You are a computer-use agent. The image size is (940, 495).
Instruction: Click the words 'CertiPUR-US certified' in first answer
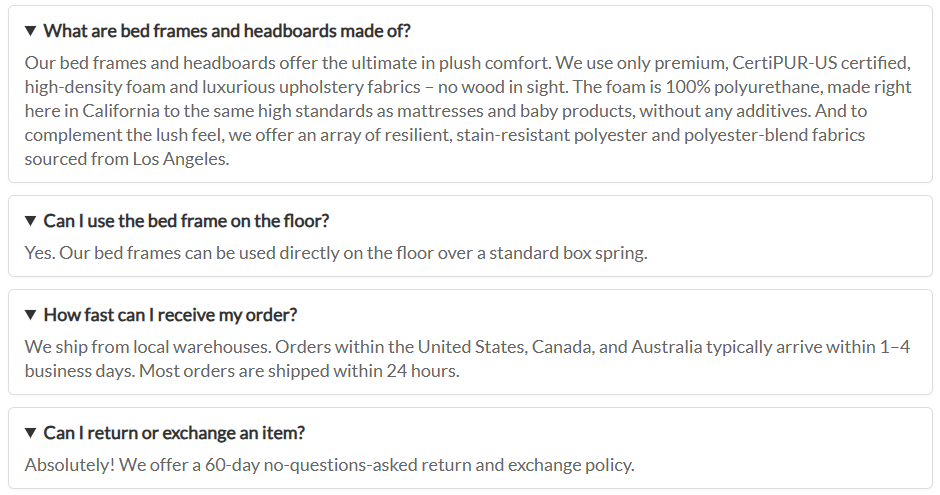(x=821, y=63)
